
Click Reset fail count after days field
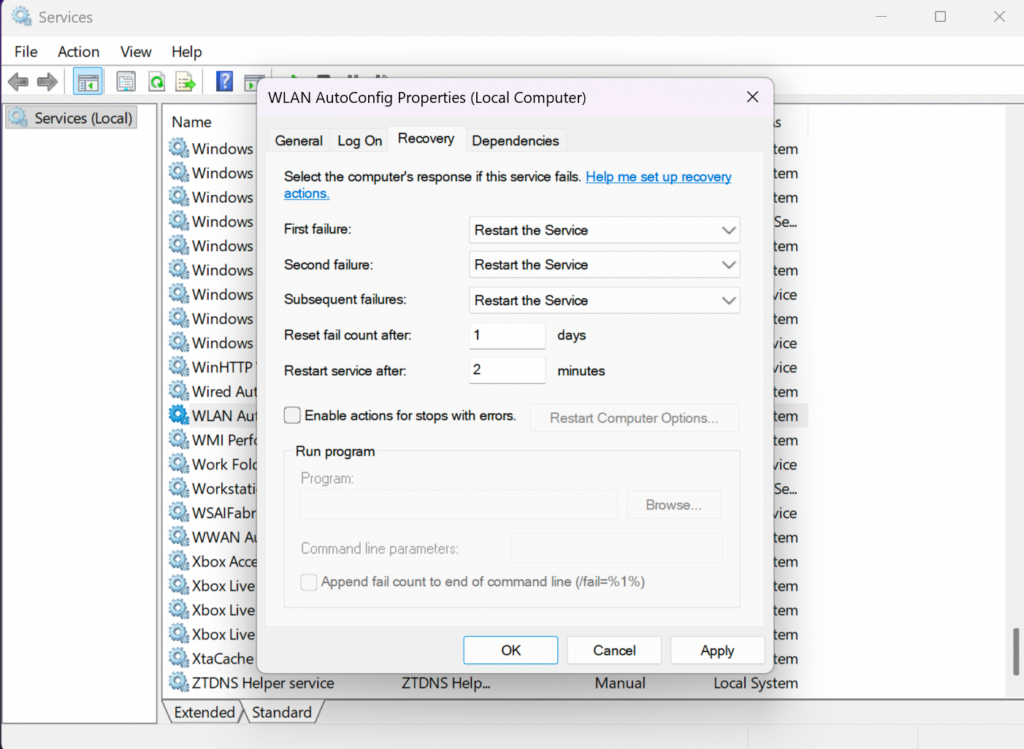(x=507, y=335)
